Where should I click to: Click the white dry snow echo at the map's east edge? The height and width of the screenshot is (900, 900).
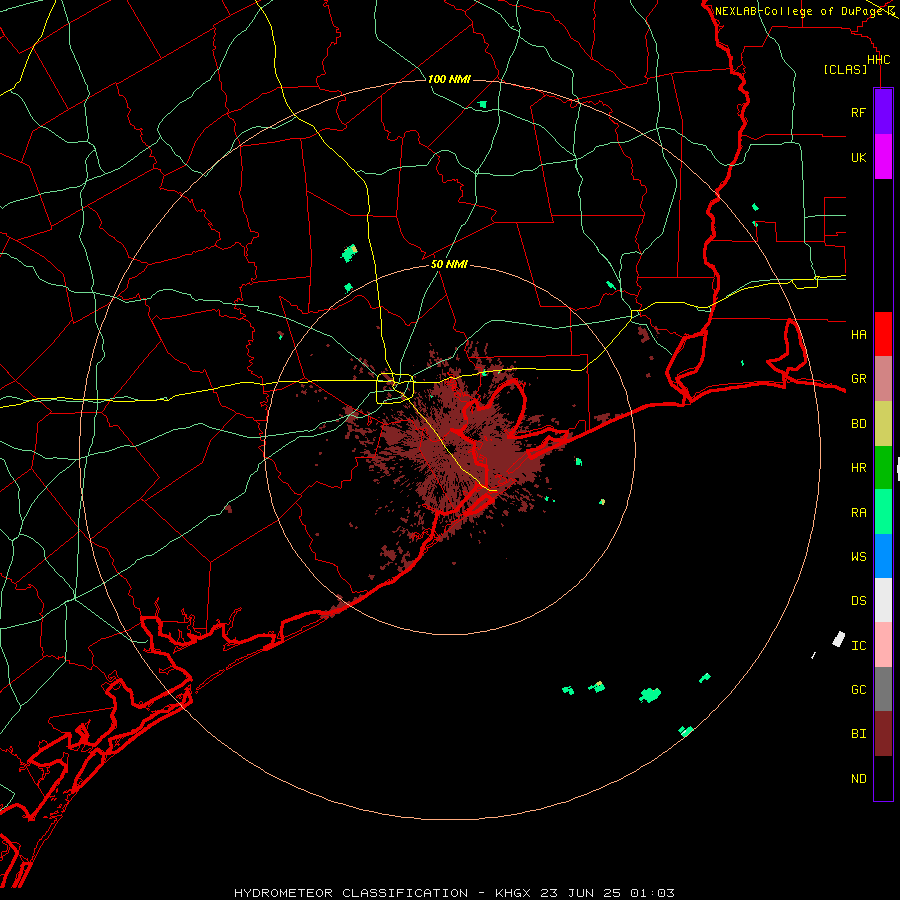point(839,639)
